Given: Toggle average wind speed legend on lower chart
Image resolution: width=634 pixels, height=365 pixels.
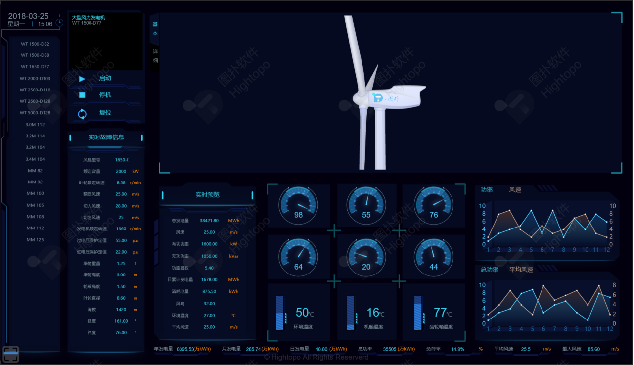Looking at the screenshot, I should 521,270.
